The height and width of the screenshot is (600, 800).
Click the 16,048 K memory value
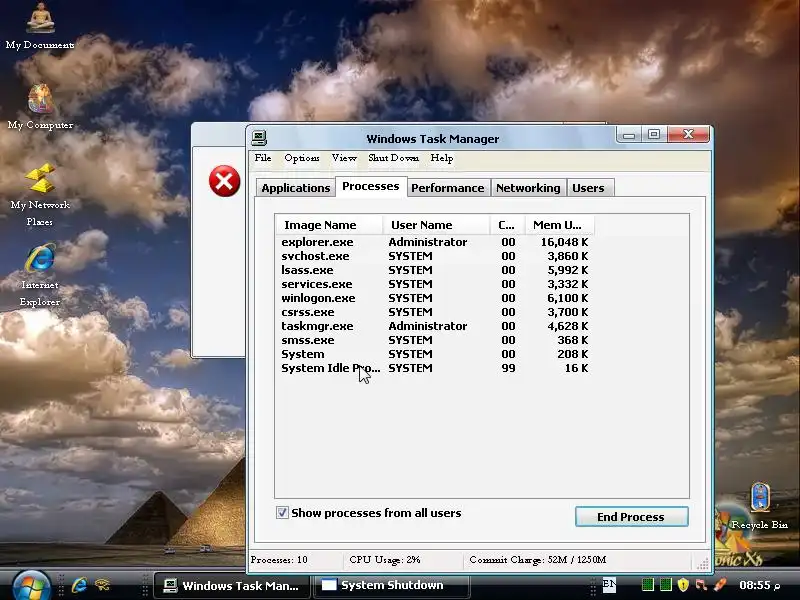pyautogui.click(x=564, y=242)
